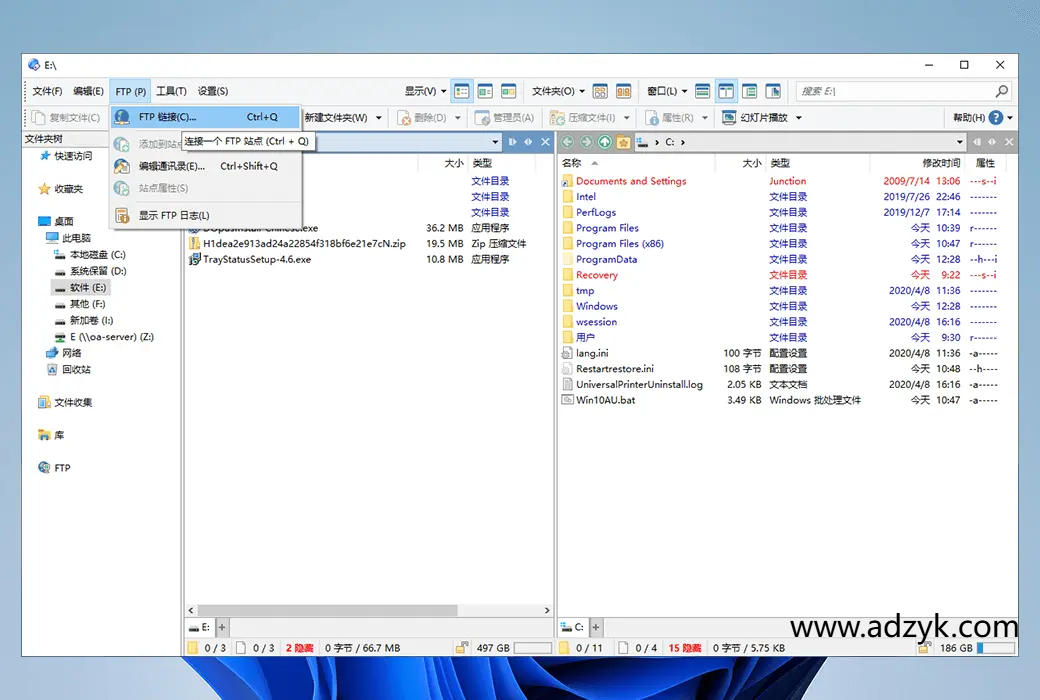Toggle dual-pane vertical layout icon
The image size is (1040, 700).
[x=726, y=91]
